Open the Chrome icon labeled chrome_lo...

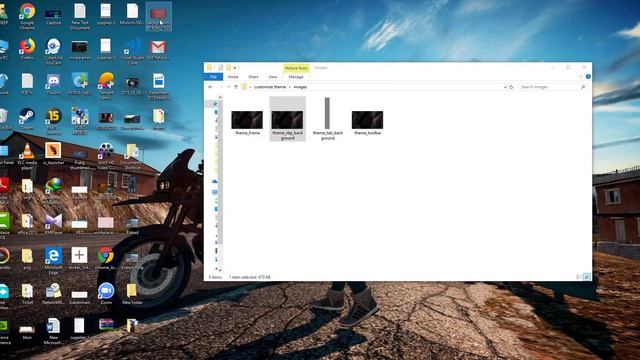tap(106, 258)
